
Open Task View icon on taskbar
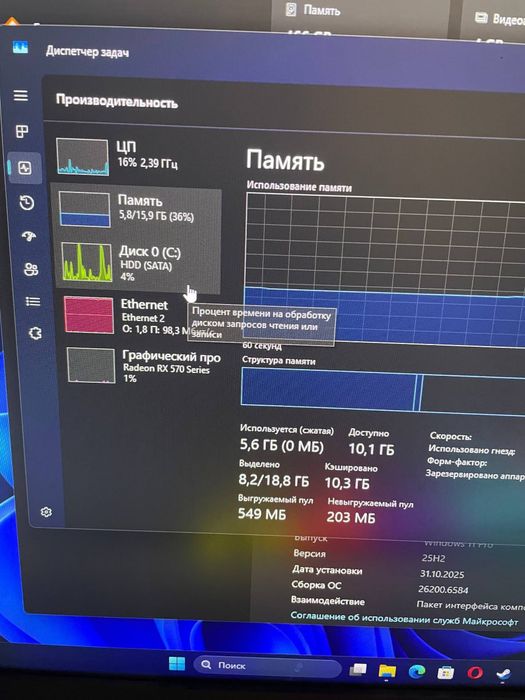pyautogui.click(x=358, y=670)
